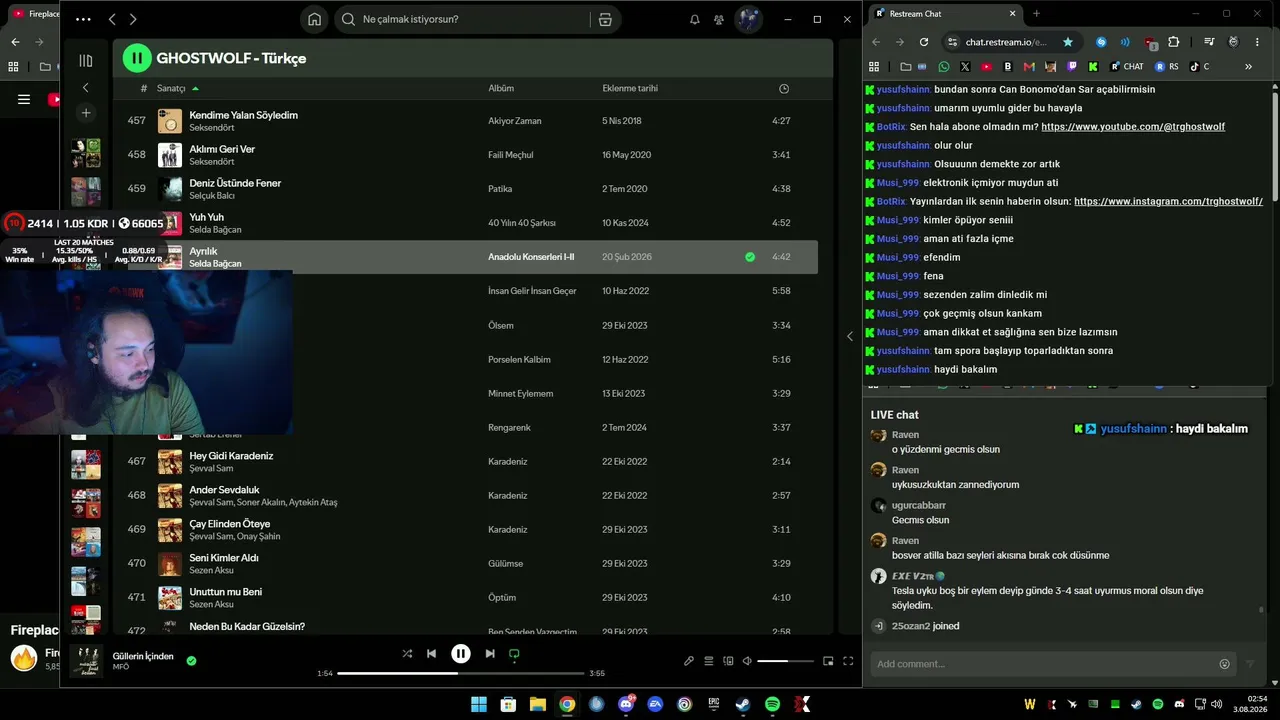
Task: Click the Spotify search box
Action: [461, 19]
